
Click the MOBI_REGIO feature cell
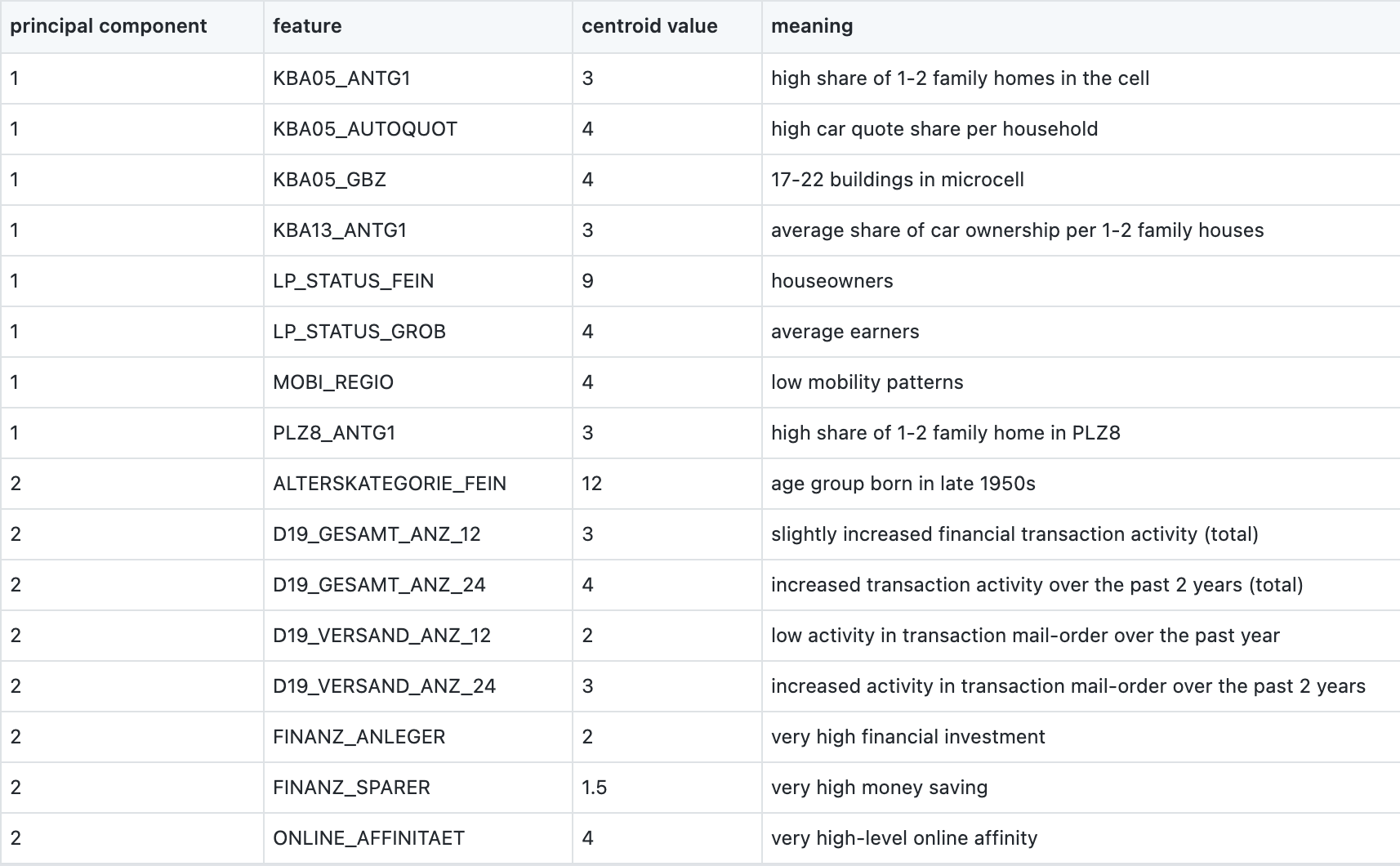333,382
